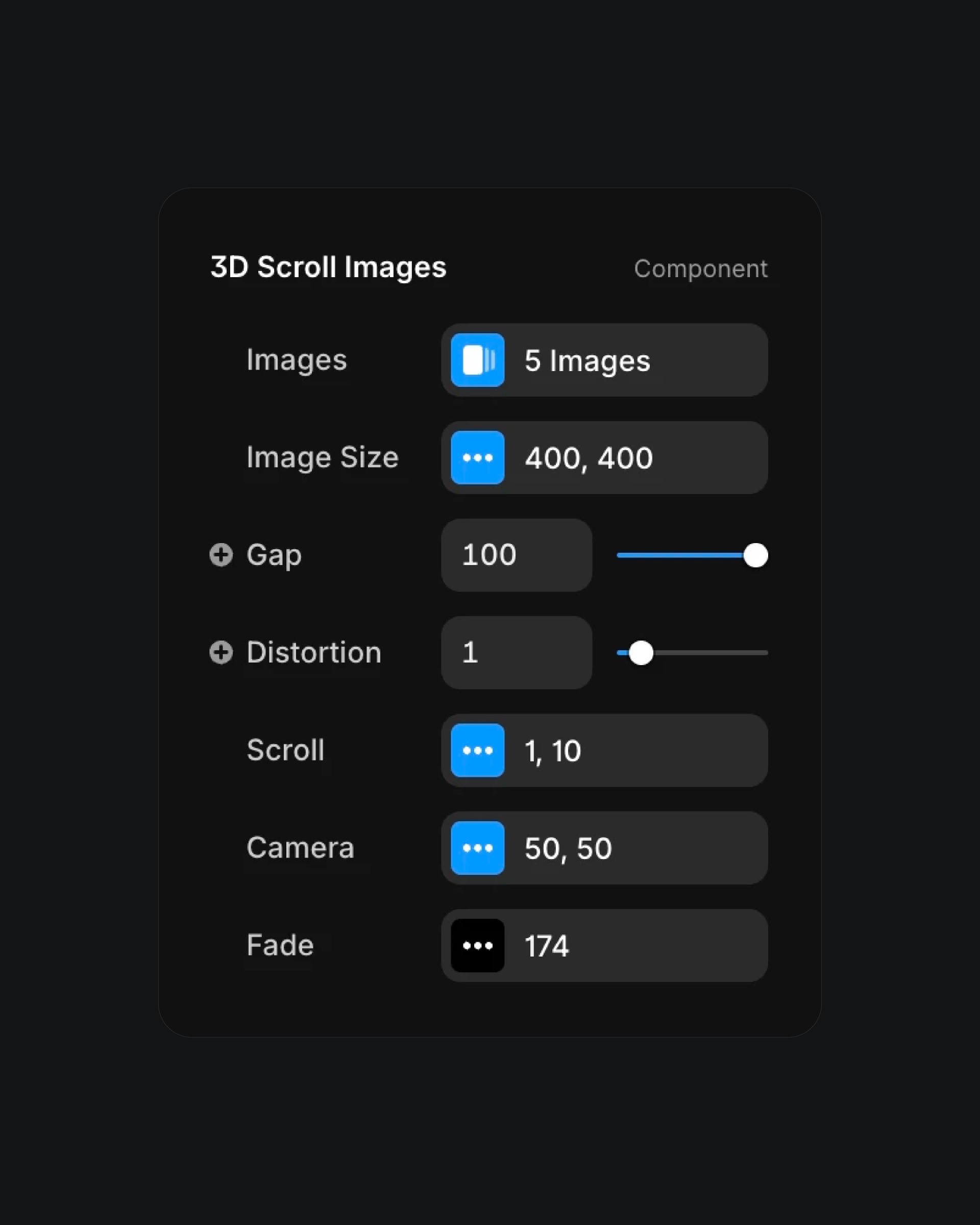
Task: Expand the 400, 400 size control
Action: (x=604, y=457)
